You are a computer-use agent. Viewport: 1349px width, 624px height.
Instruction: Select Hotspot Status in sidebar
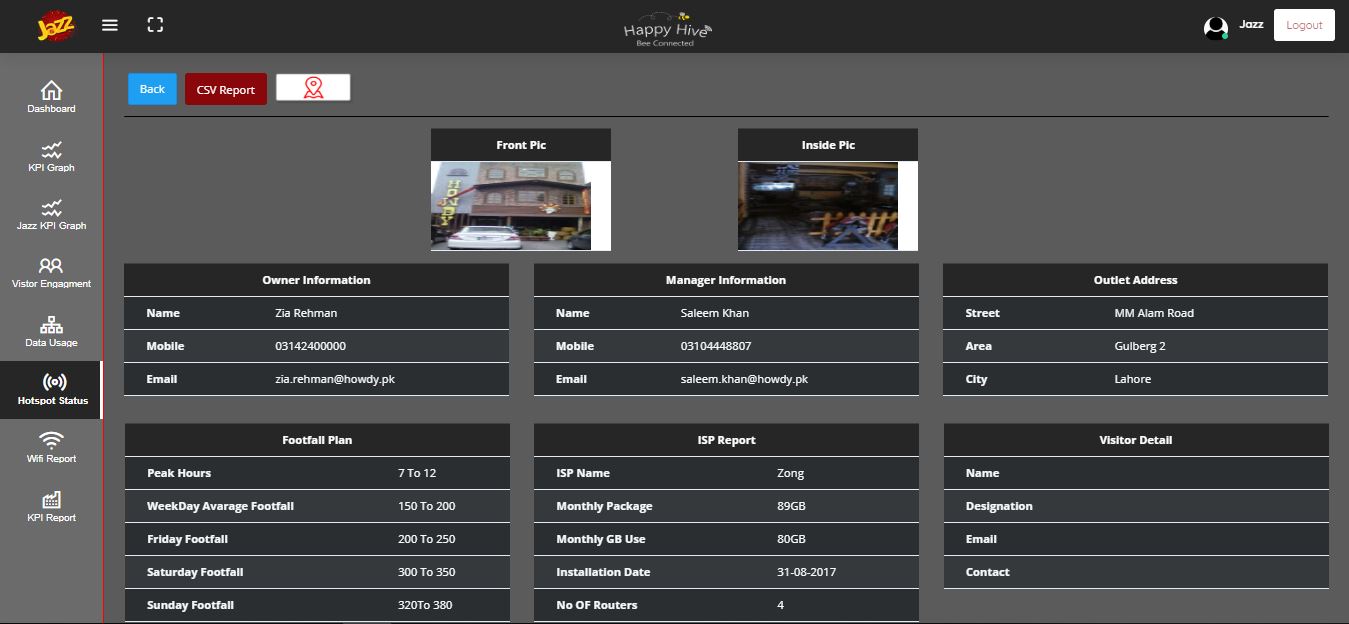[52, 390]
